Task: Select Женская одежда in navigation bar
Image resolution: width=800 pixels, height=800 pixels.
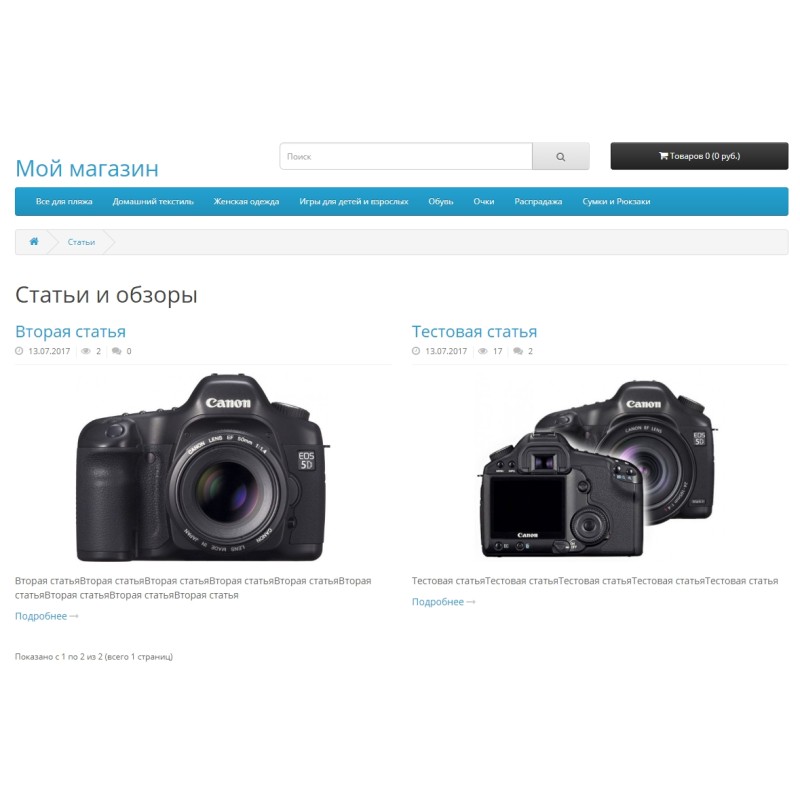Action: click(x=246, y=202)
